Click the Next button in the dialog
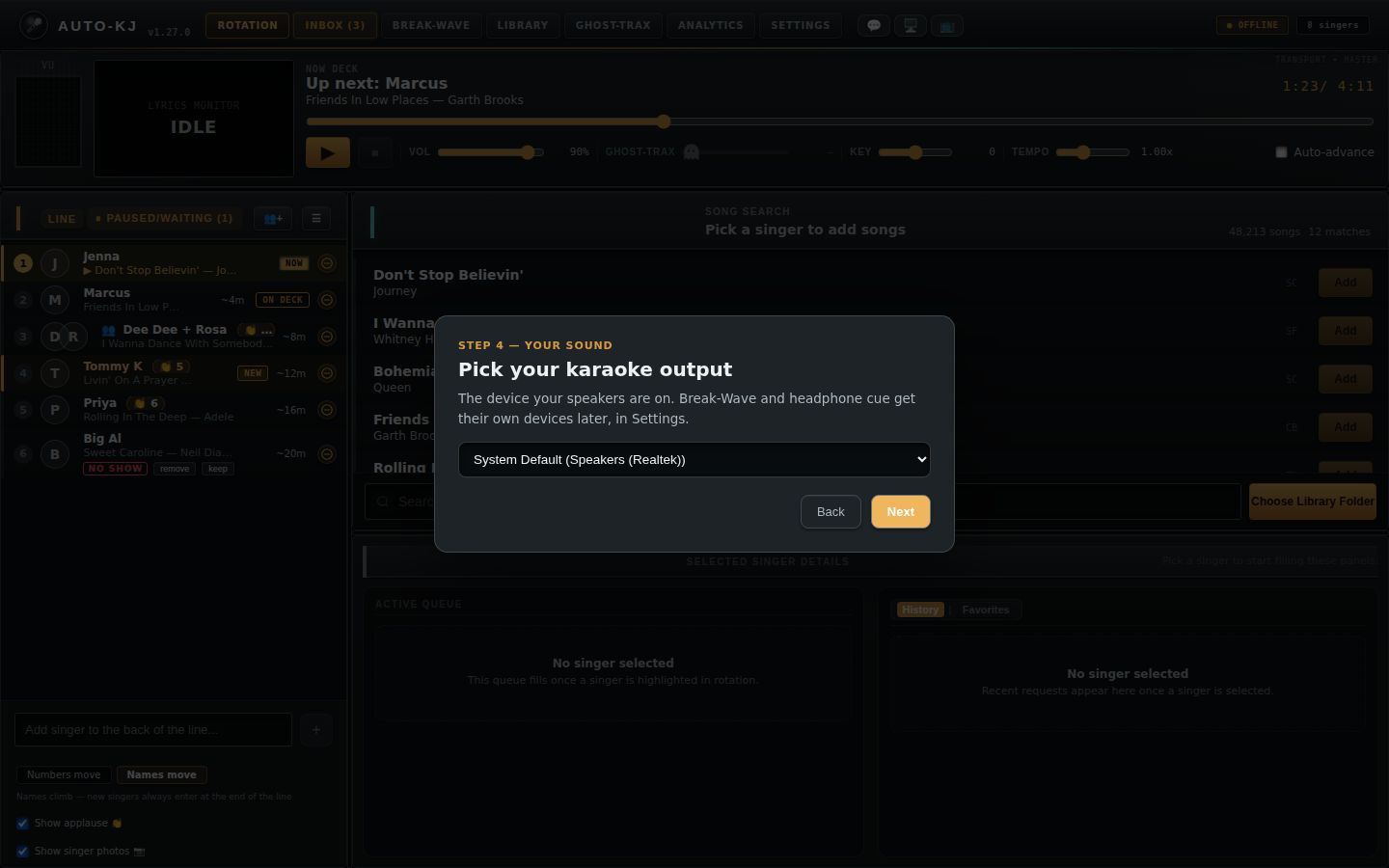This screenshot has height=868, width=1389. (901, 512)
